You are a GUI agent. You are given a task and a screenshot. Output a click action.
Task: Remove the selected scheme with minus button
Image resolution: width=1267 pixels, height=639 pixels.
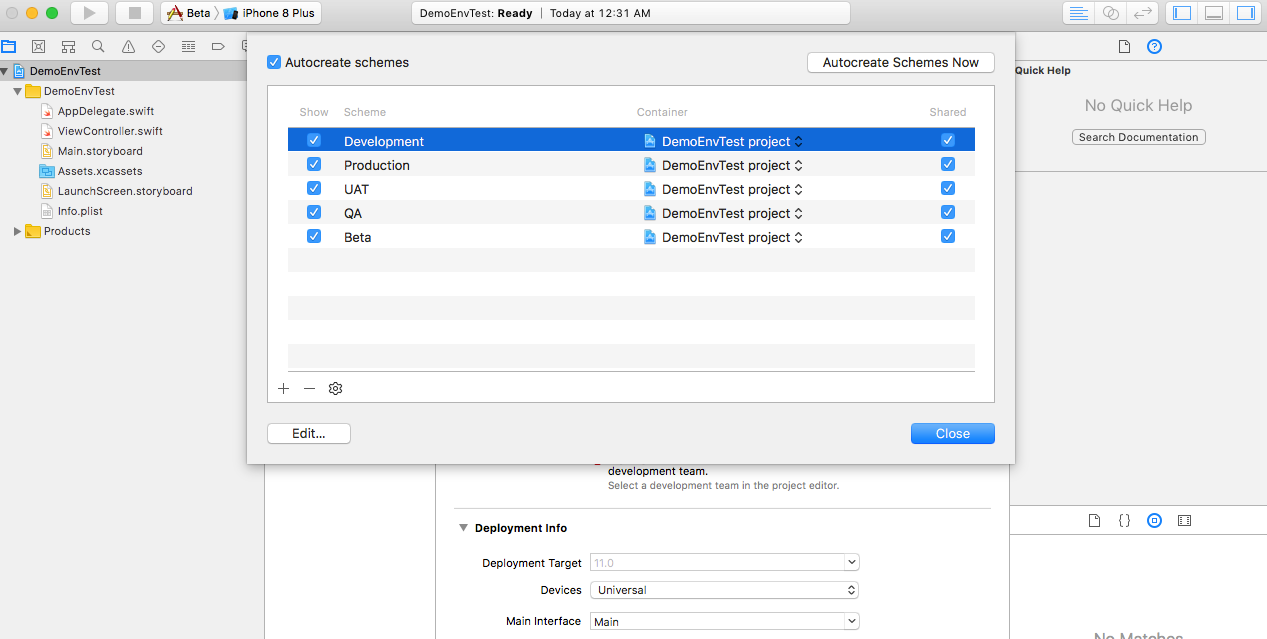coord(309,388)
